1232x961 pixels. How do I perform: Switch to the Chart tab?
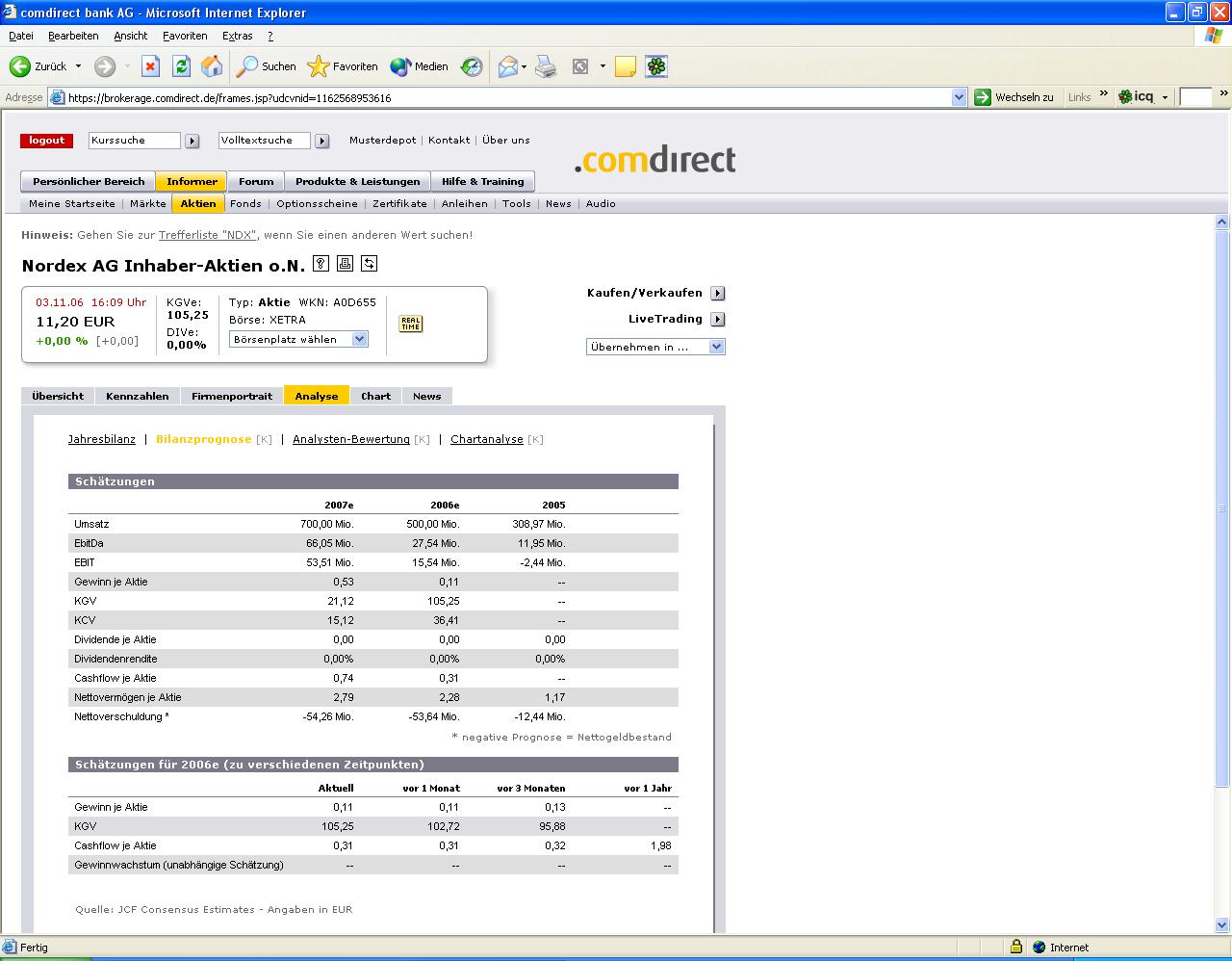point(375,396)
